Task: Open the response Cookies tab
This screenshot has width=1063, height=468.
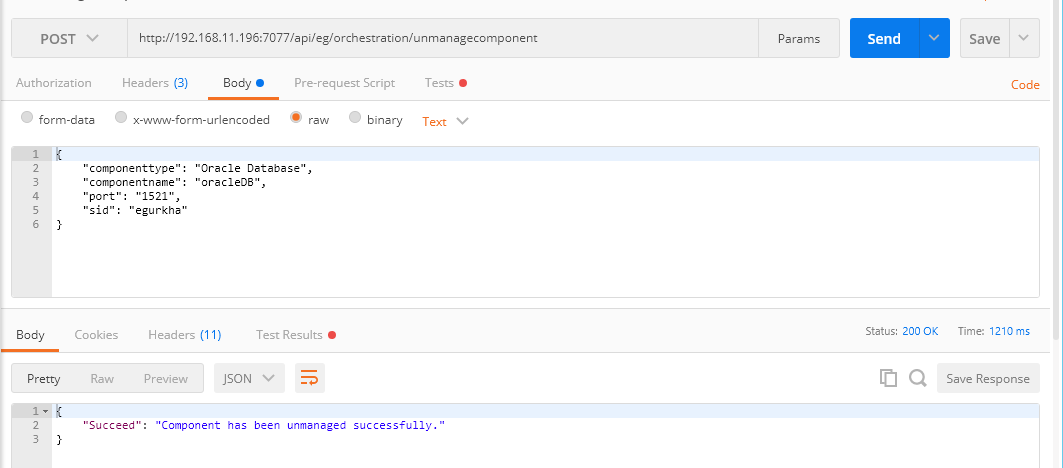Action: pyautogui.click(x=96, y=334)
